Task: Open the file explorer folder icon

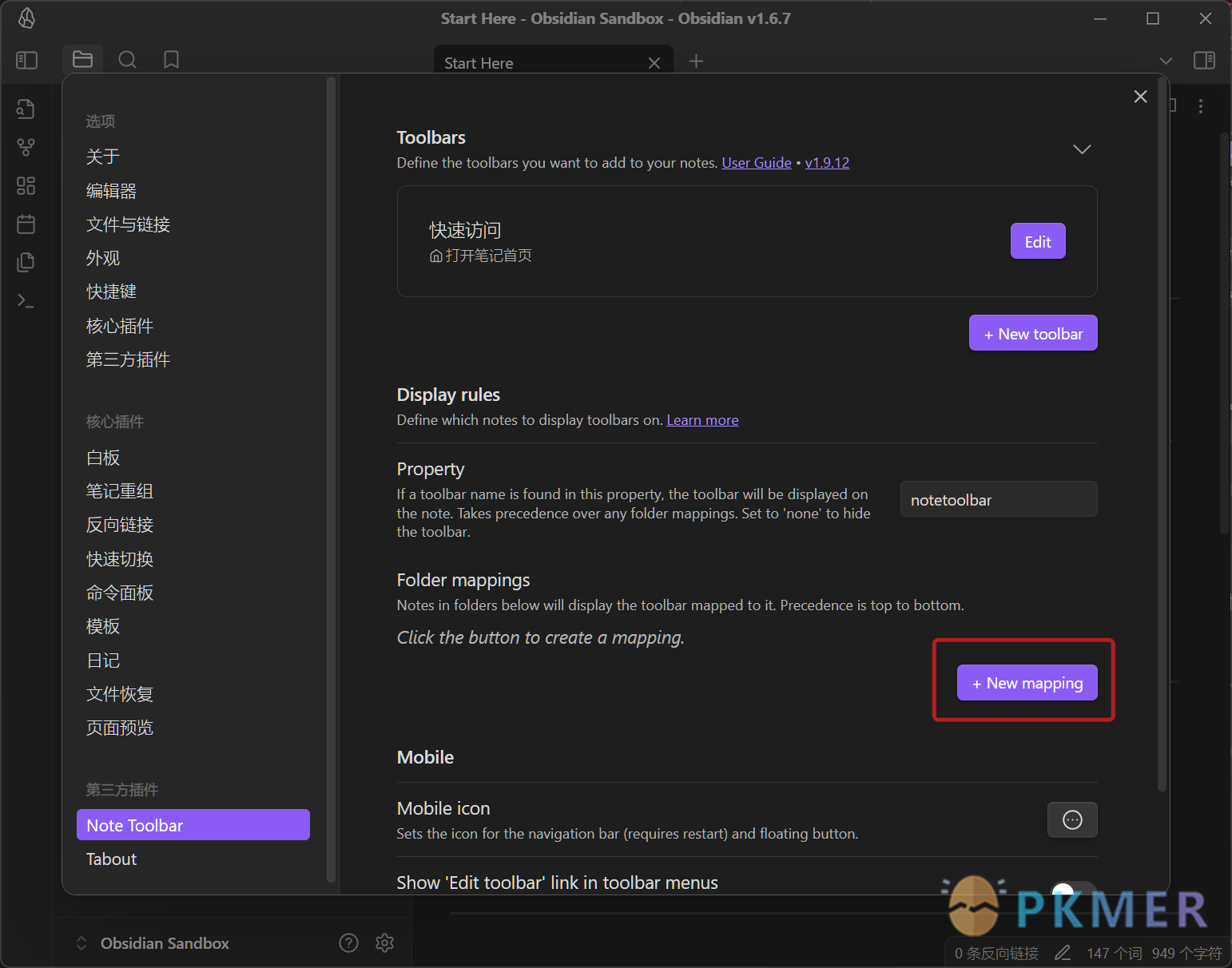Action: tap(82, 60)
